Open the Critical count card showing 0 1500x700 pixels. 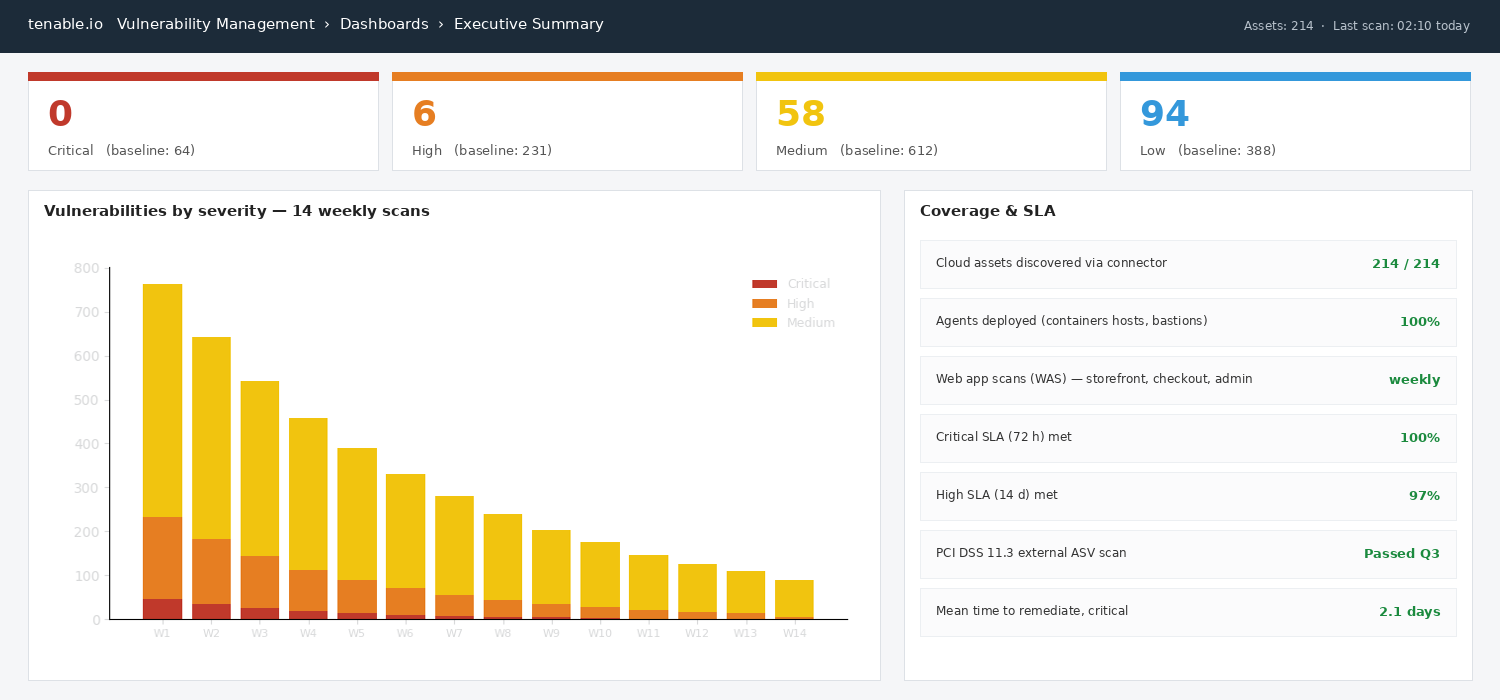point(203,121)
